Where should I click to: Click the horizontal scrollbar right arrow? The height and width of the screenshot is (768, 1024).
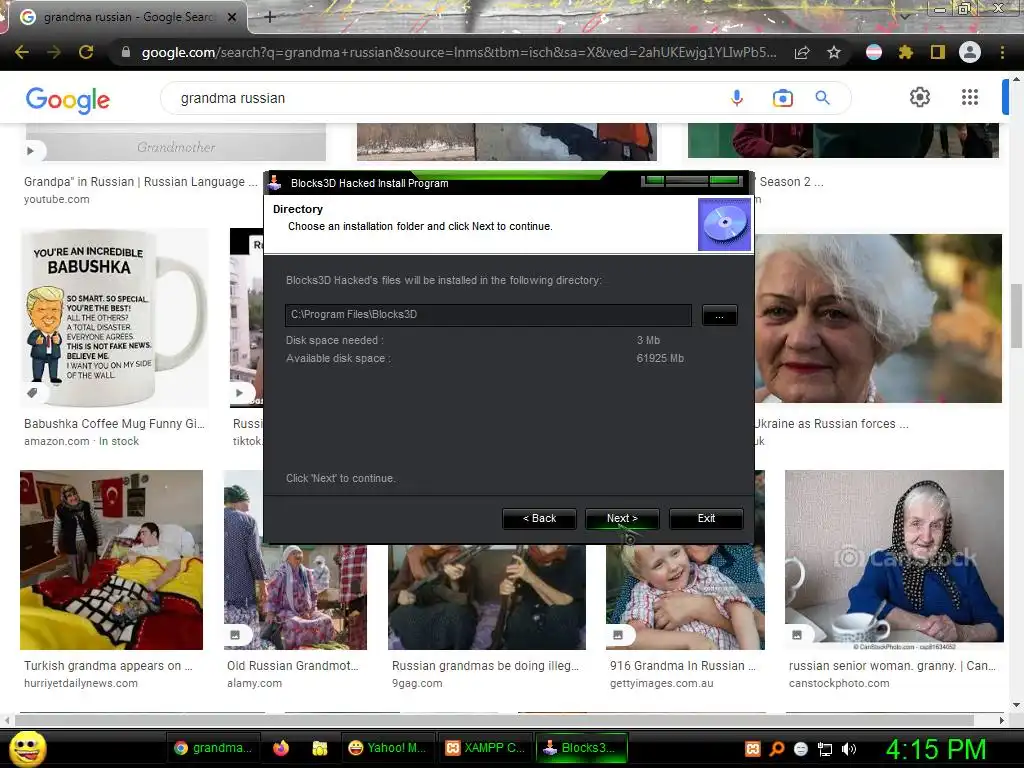1002,720
